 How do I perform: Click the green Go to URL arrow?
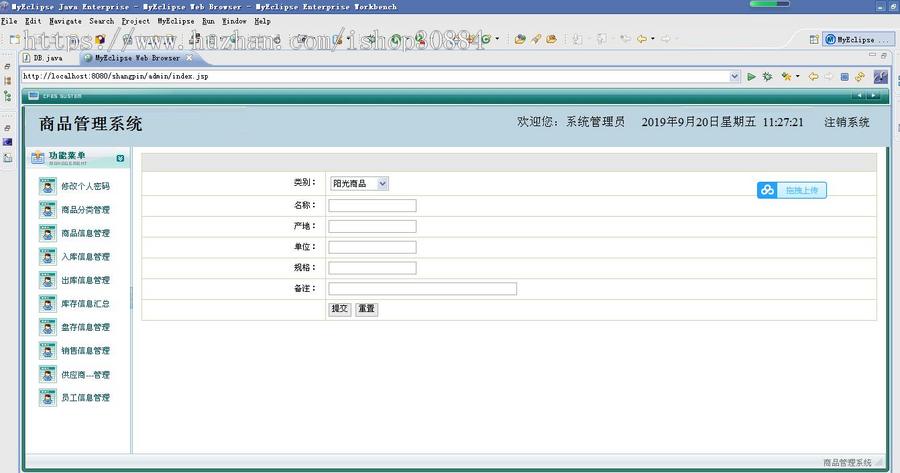click(x=751, y=76)
